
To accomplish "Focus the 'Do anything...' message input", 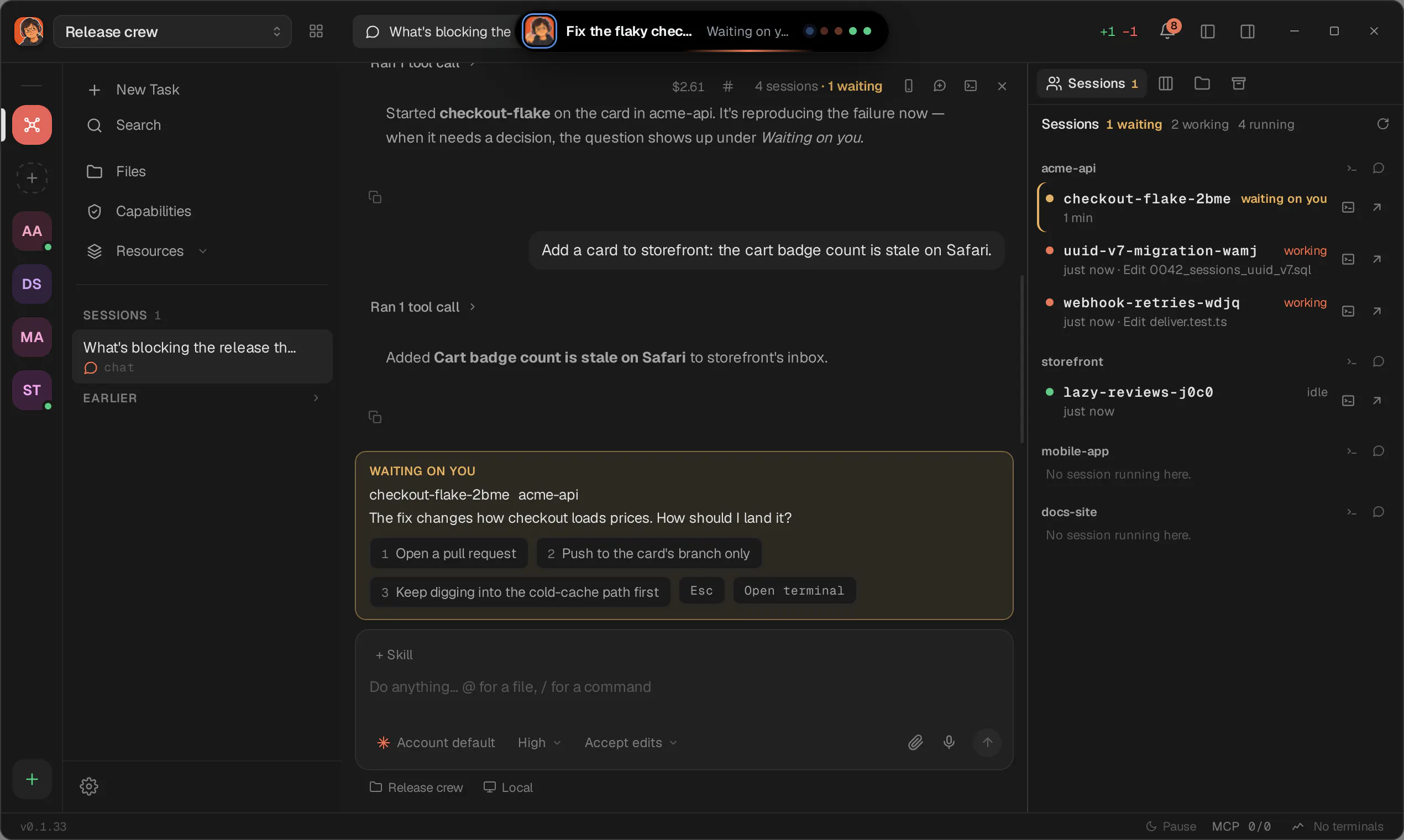I will 684,686.
